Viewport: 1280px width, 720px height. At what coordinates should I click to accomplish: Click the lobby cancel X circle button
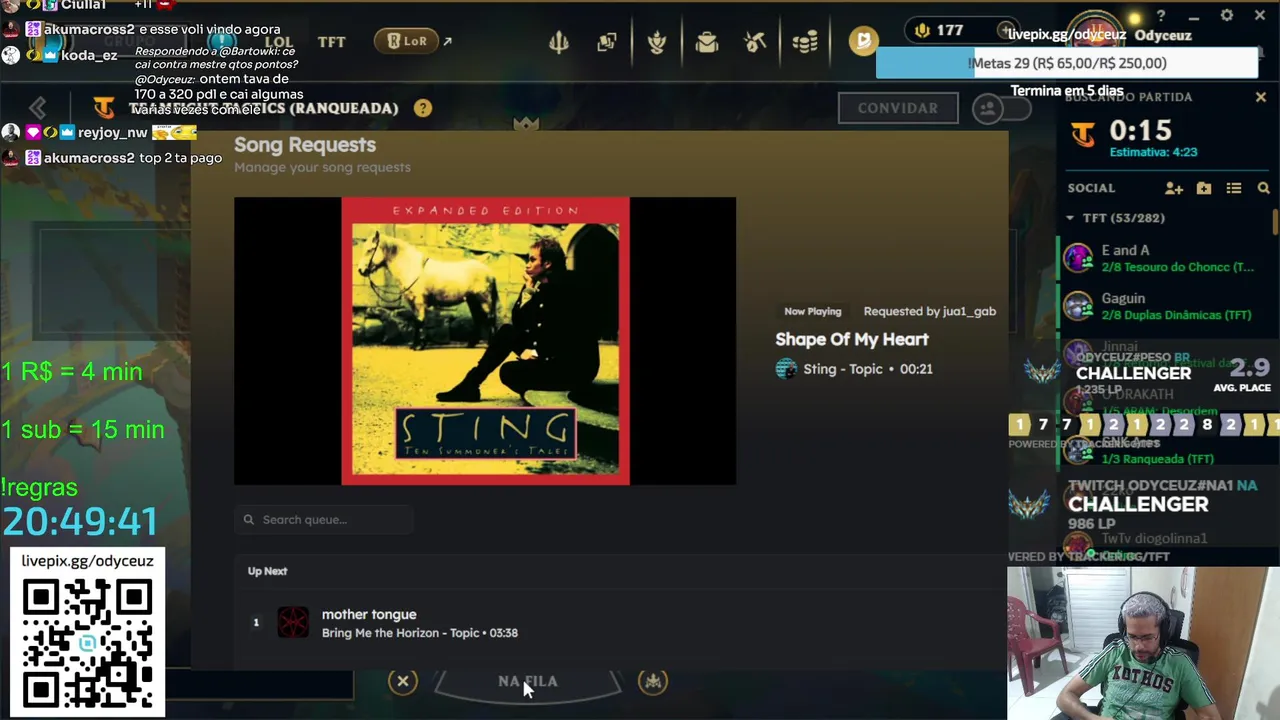403,682
